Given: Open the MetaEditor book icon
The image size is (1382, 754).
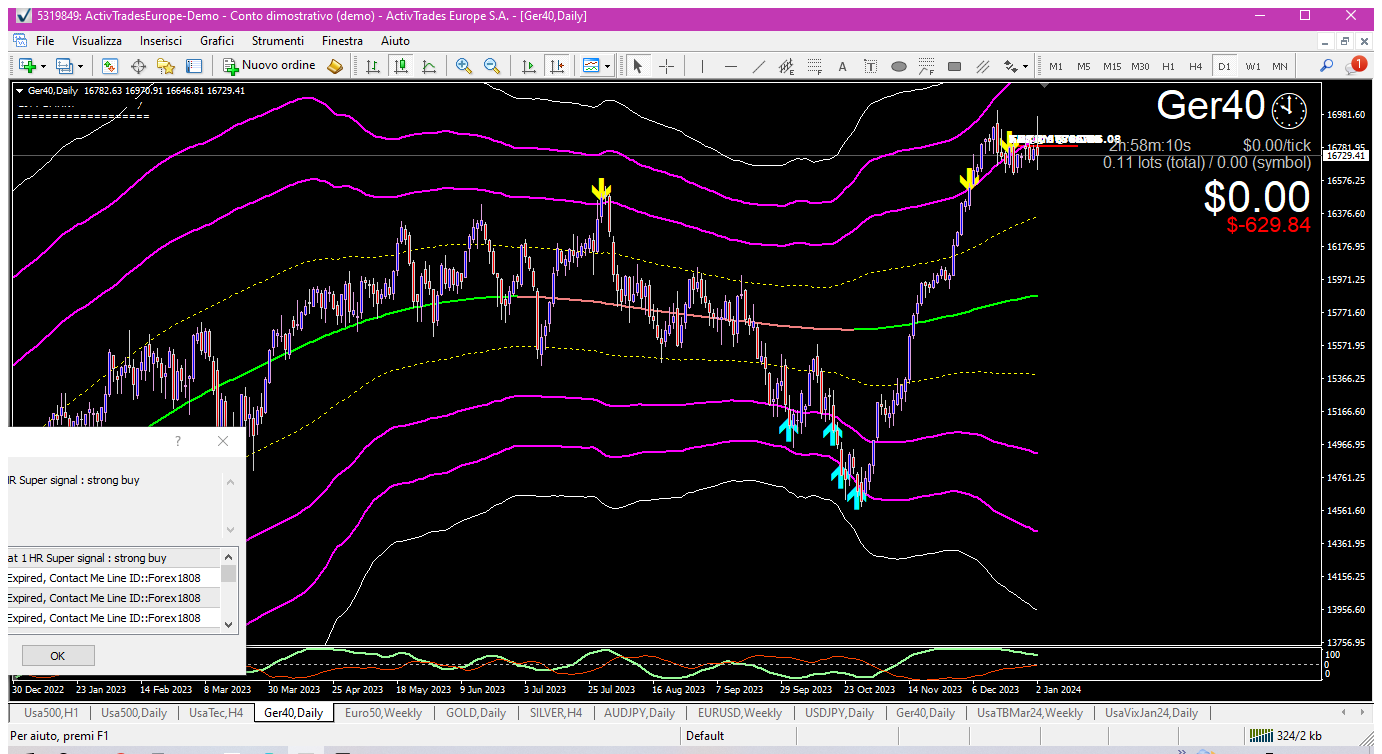Looking at the screenshot, I should click(x=335, y=66).
